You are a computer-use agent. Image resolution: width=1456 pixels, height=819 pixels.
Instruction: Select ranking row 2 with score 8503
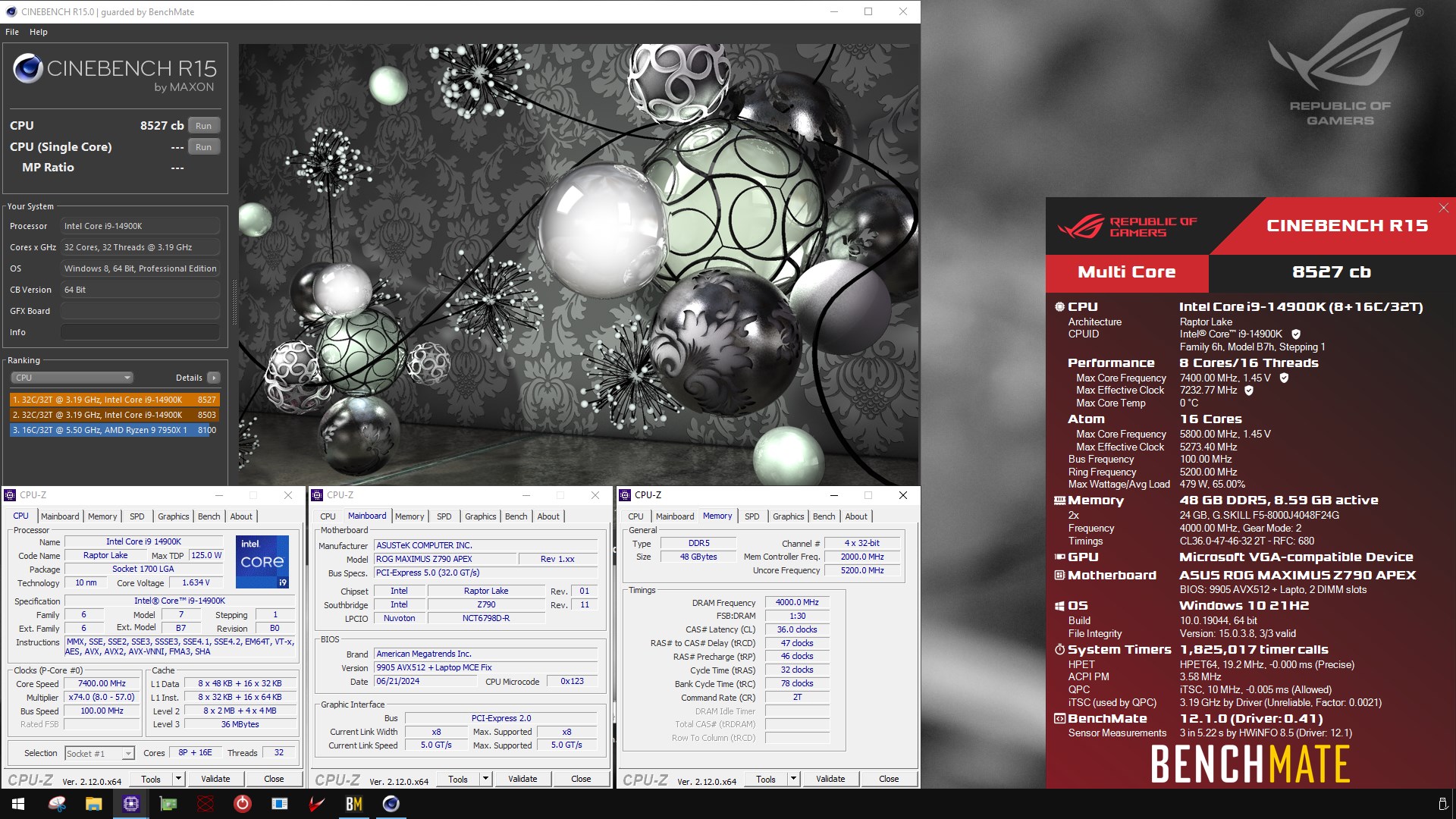pos(115,415)
